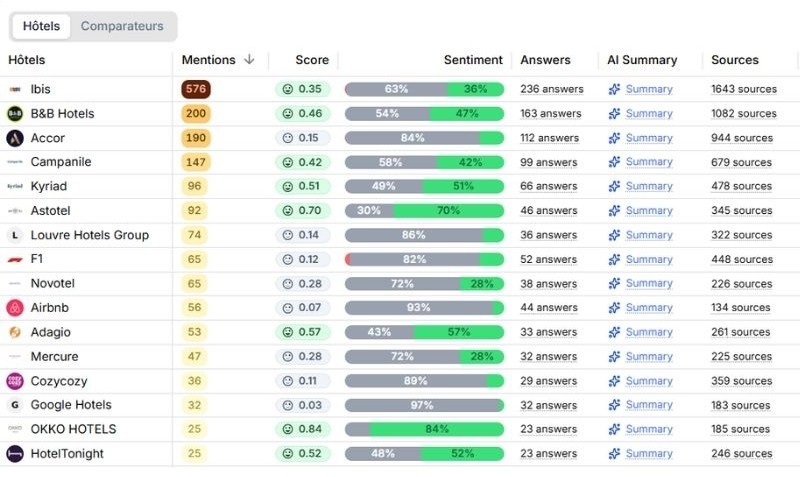Image resolution: width=800 pixels, height=477 pixels.
Task: Click the Score column header
Action: tap(312, 60)
